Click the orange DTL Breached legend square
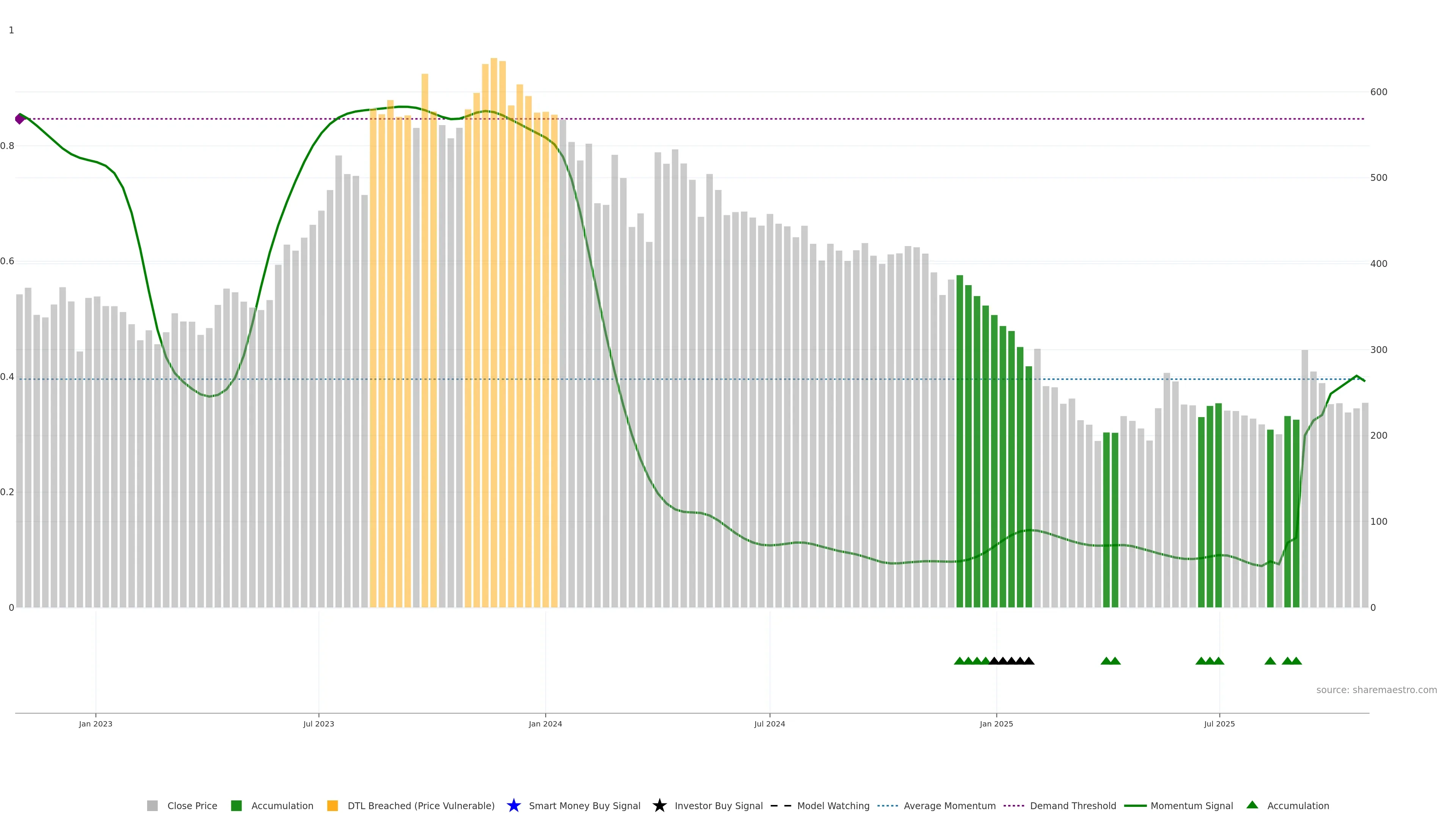Screen dimensions: 1456x819 point(333,805)
